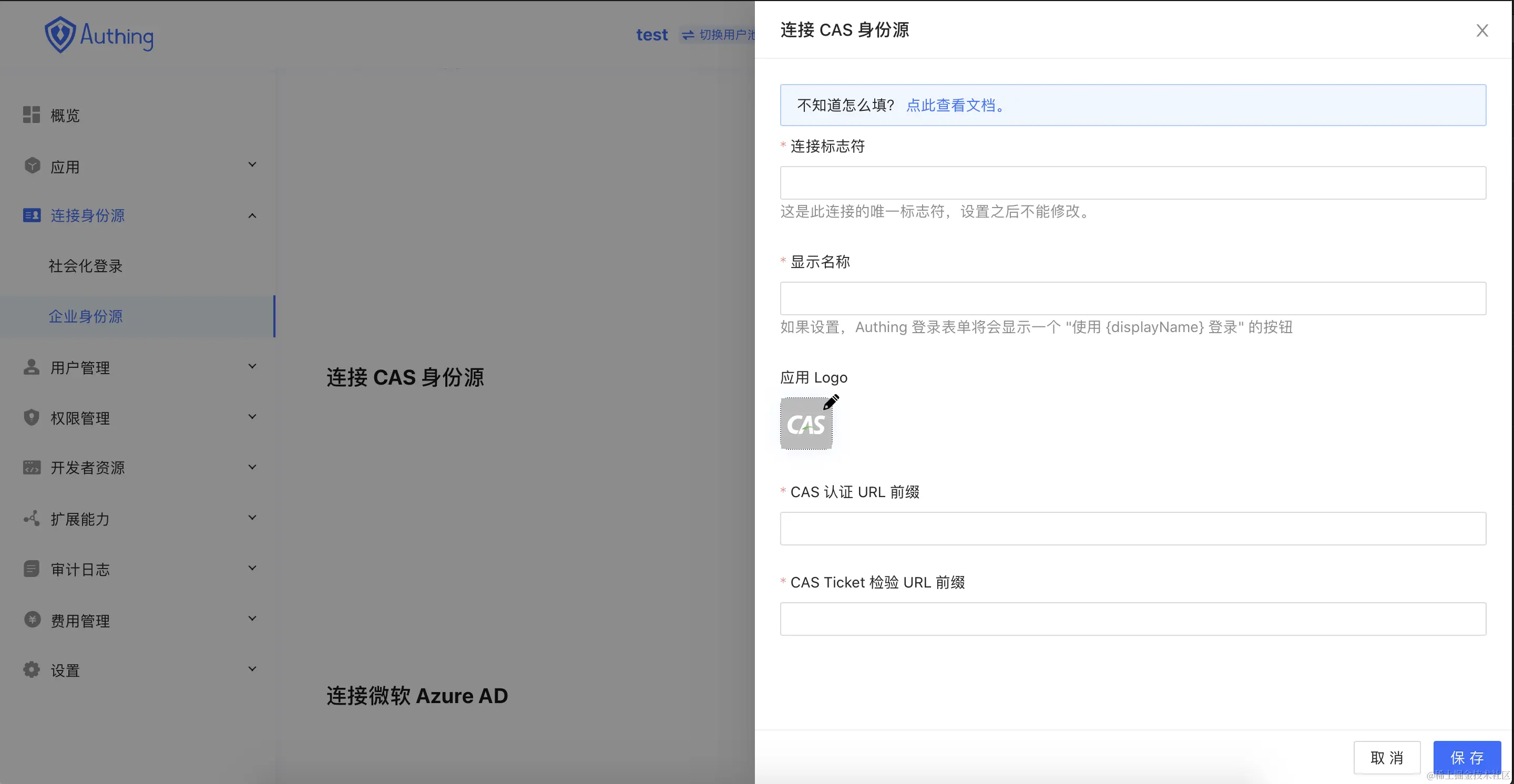Click the overview dashboard icon

point(31,115)
